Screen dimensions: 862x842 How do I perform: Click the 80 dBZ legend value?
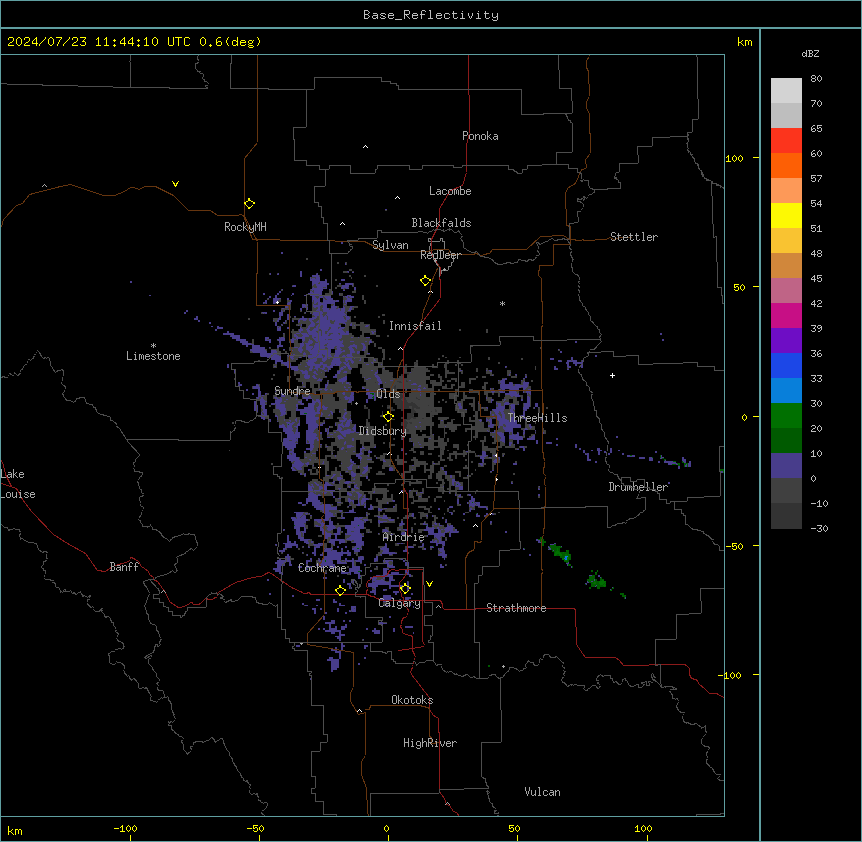coord(816,79)
